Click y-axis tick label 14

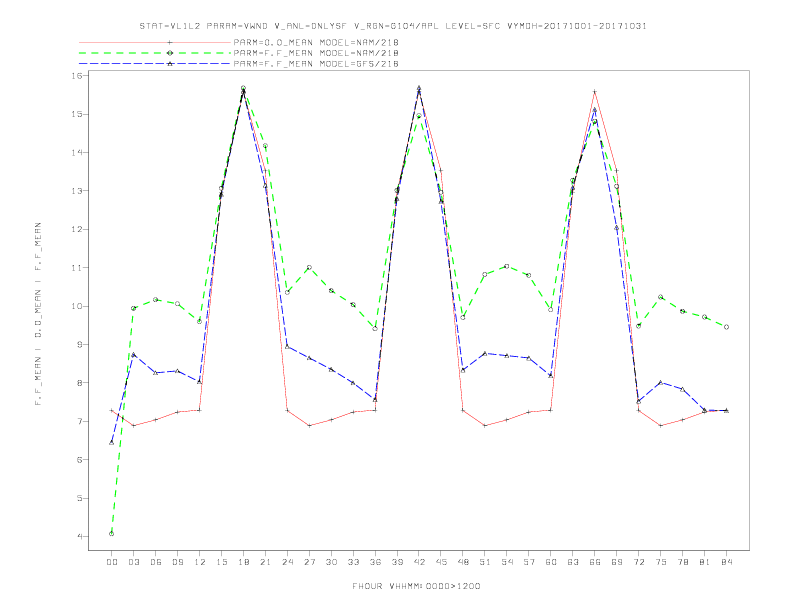click(x=77, y=152)
